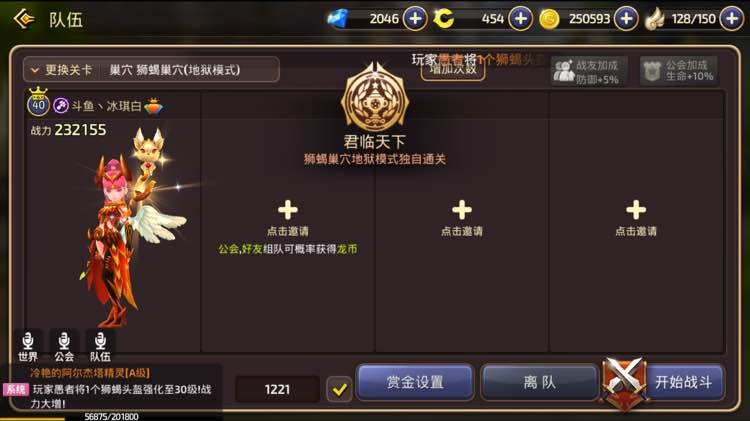Go back using the arrow icon
This screenshot has width=750, height=421.
[x=23, y=19]
